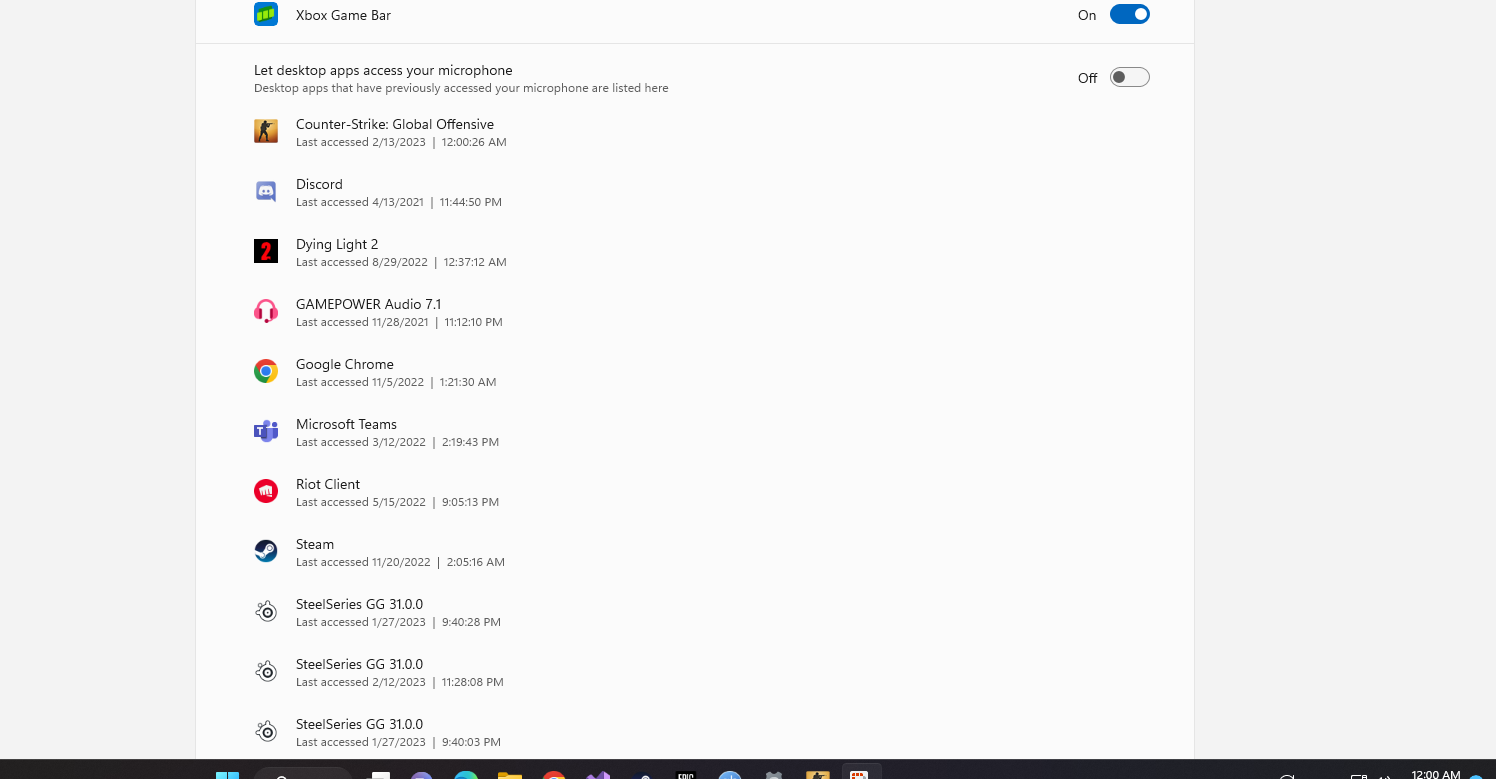Click the Riot Client name

[328, 484]
